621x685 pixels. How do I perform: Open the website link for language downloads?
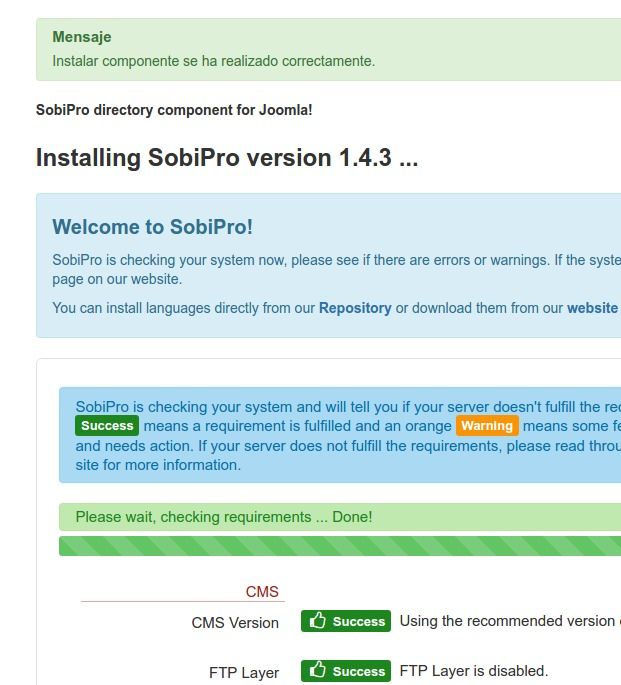tap(592, 308)
